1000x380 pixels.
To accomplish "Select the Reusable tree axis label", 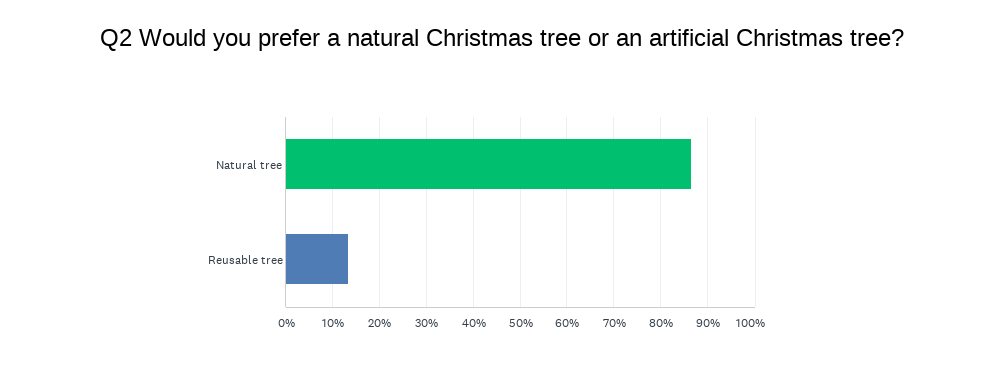I will (x=246, y=260).
